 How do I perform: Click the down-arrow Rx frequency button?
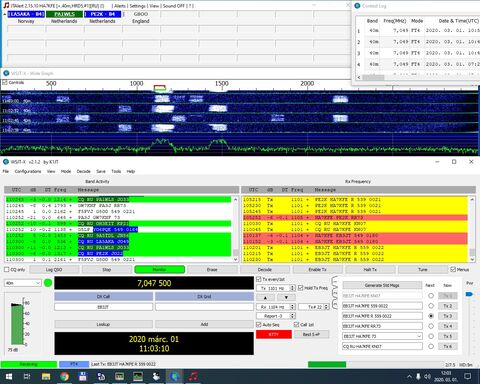pyautogui.click(x=286, y=297)
